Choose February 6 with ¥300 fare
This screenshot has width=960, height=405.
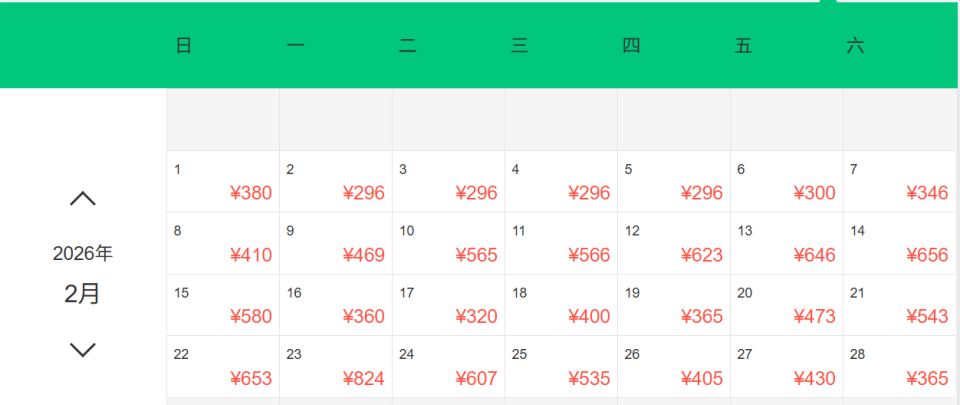coord(787,182)
